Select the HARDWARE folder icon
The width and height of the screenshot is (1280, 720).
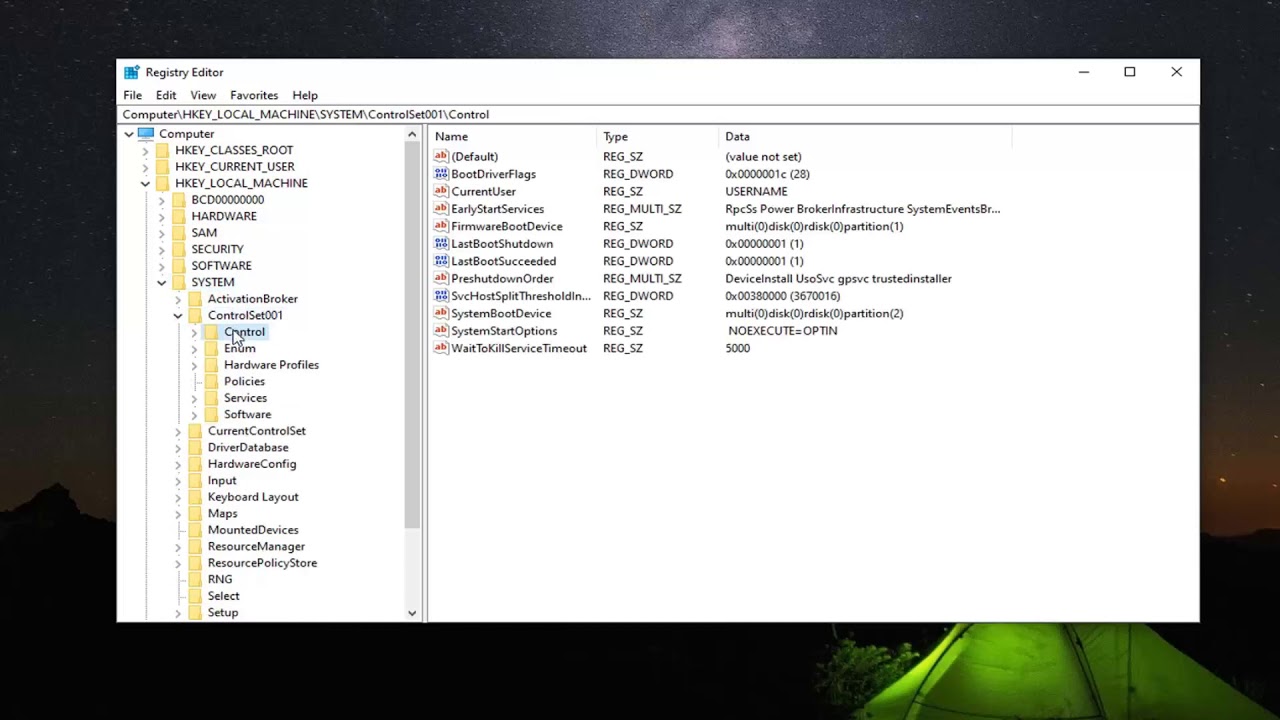click(179, 216)
